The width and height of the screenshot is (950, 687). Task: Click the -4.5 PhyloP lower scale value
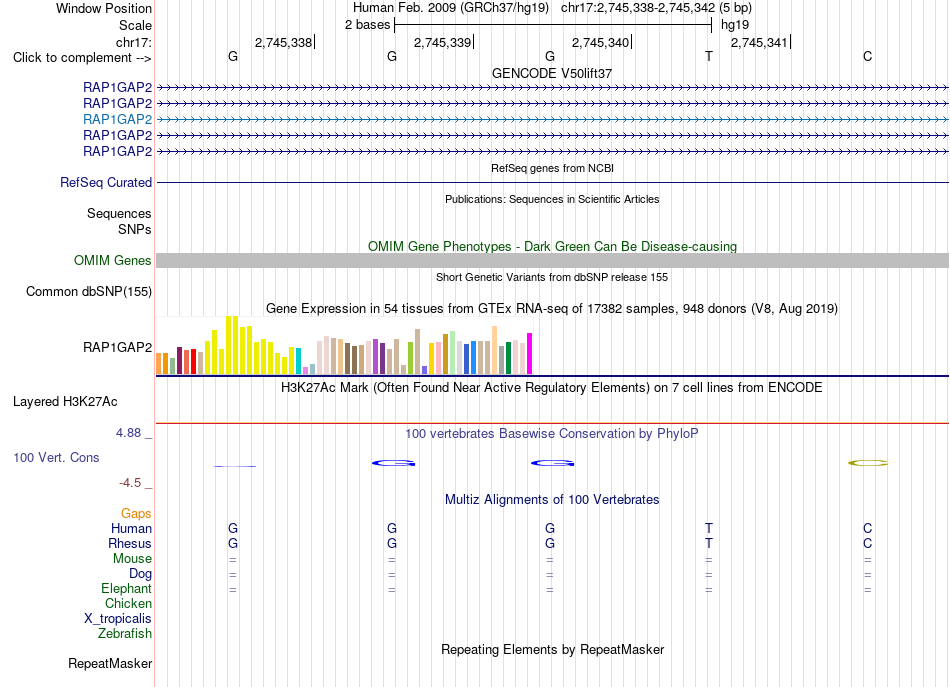click(x=130, y=483)
